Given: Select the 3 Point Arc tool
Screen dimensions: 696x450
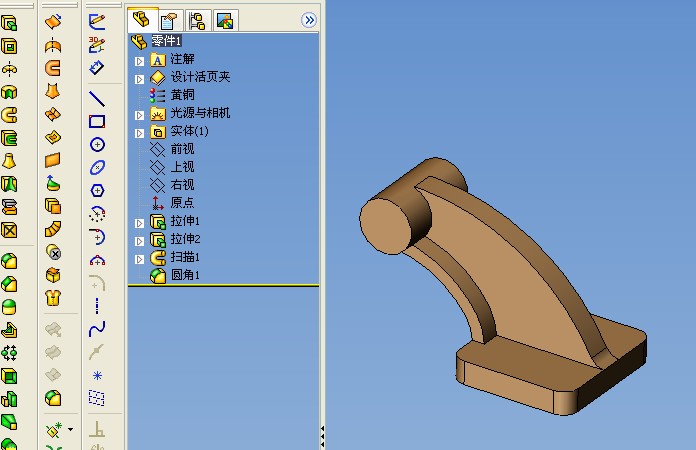Looking at the screenshot, I should click(x=97, y=260).
